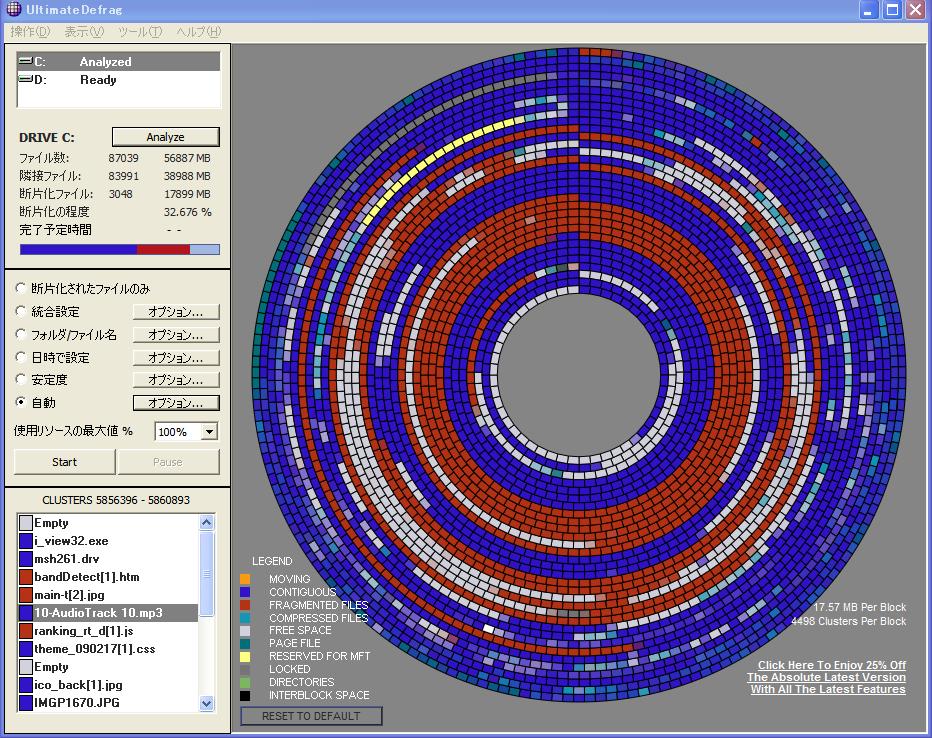The image size is (932, 738).
Task: Click the UltimateDefrag title bar app icon
Action: (x=13, y=9)
